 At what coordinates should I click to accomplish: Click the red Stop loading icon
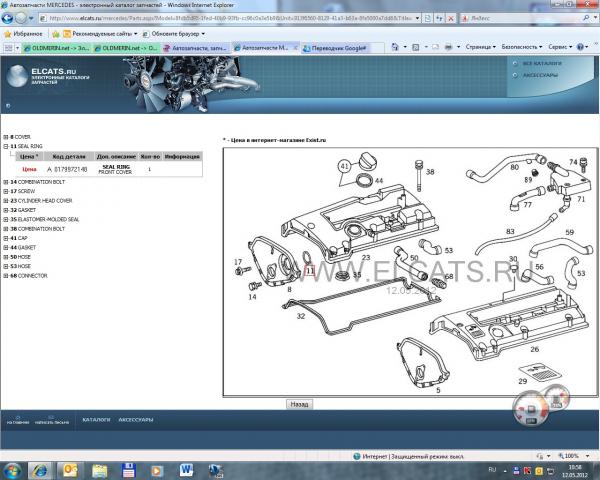coord(451,18)
